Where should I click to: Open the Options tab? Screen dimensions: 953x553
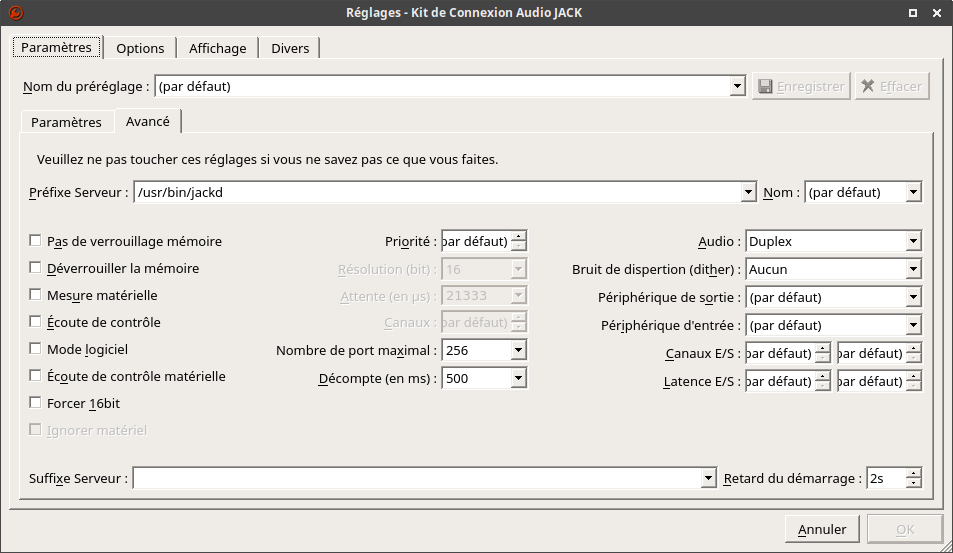140,48
